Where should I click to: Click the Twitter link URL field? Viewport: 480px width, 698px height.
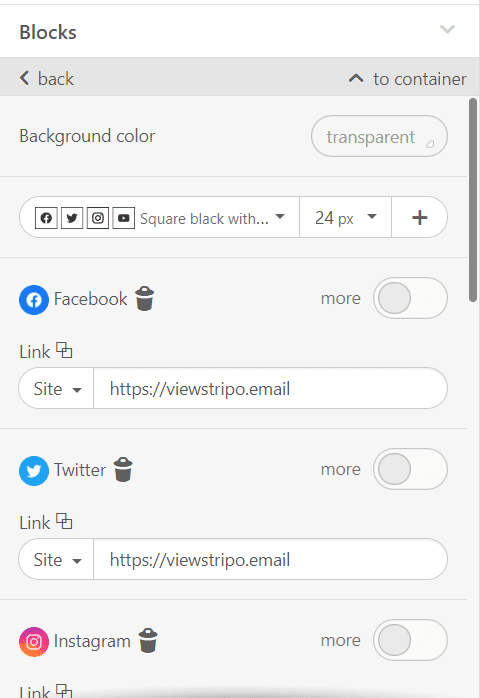(270, 560)
